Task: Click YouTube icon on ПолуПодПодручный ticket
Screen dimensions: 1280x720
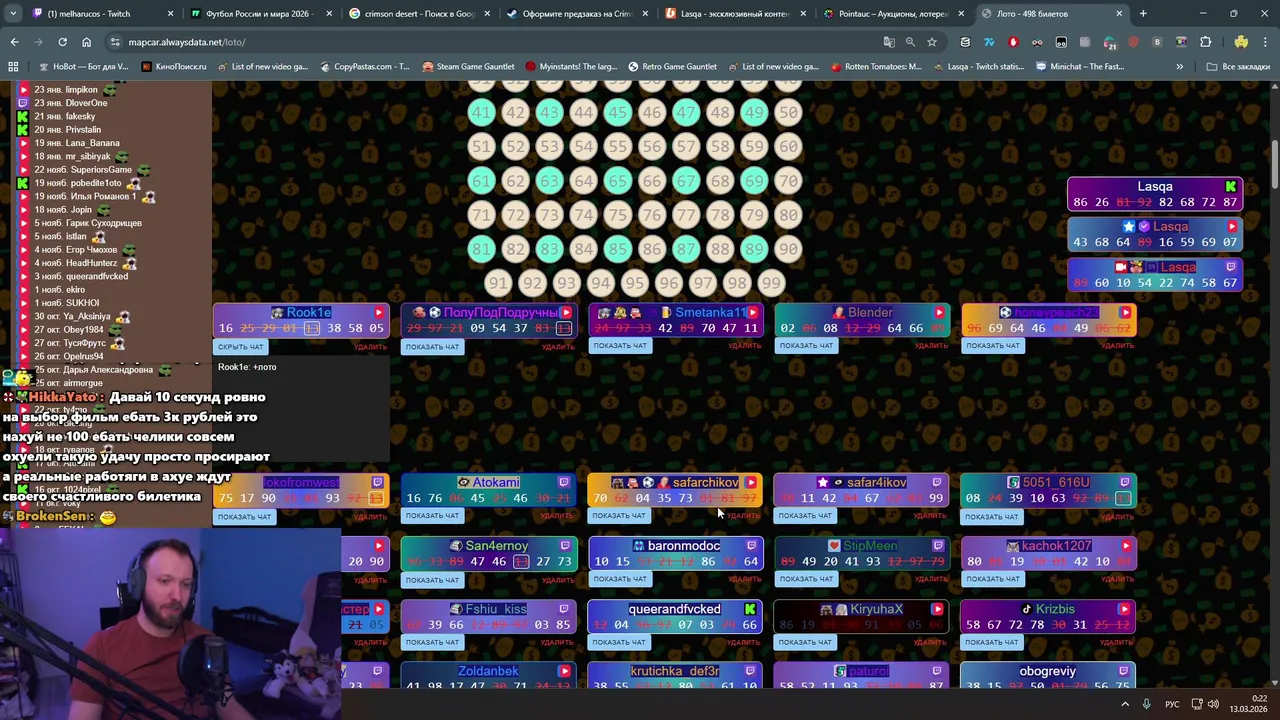Action: (x=566, y=313)
